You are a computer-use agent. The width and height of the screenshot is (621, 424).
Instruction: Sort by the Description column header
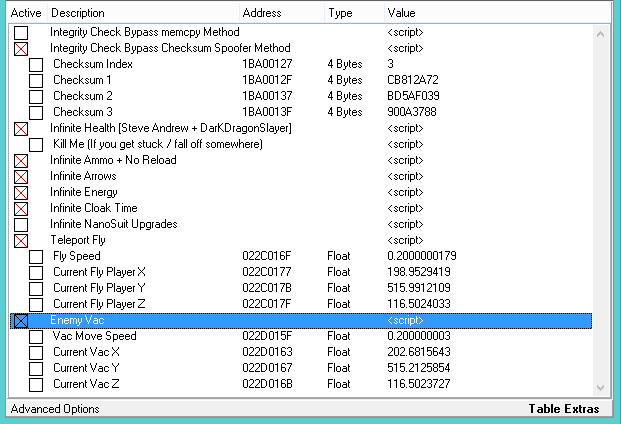point(143,13)
